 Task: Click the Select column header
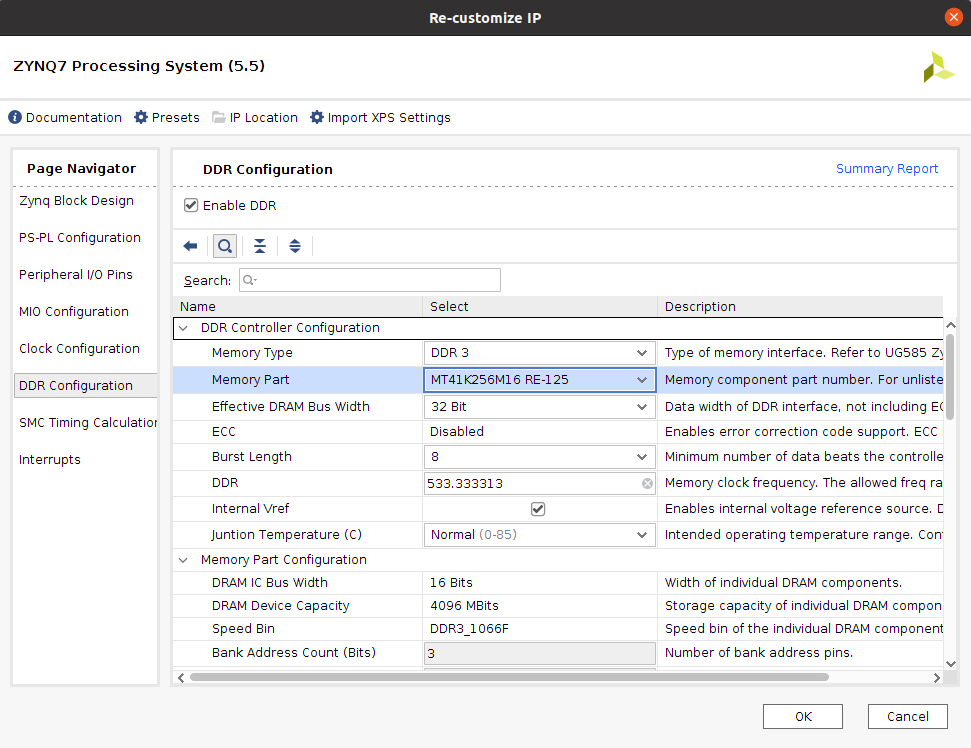point(540,307)
